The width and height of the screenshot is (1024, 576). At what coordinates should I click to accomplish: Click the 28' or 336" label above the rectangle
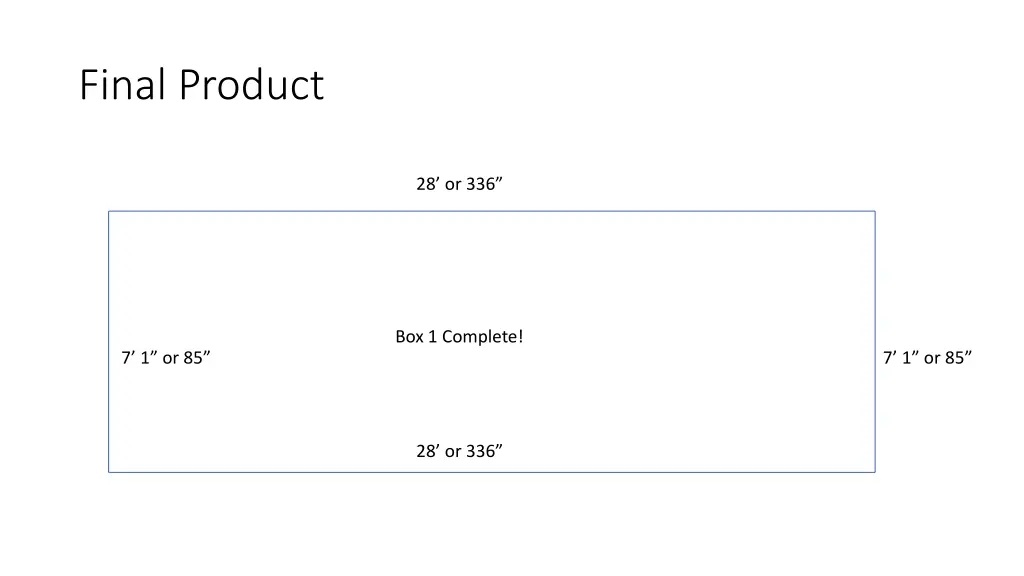click(x=459, y=184)
